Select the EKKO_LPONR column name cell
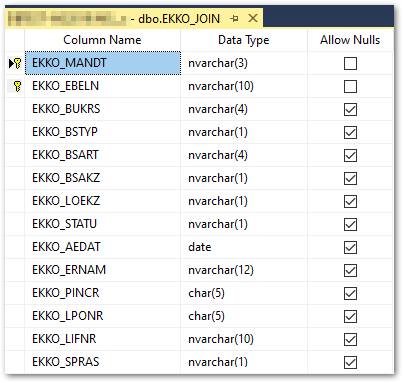 103,316
